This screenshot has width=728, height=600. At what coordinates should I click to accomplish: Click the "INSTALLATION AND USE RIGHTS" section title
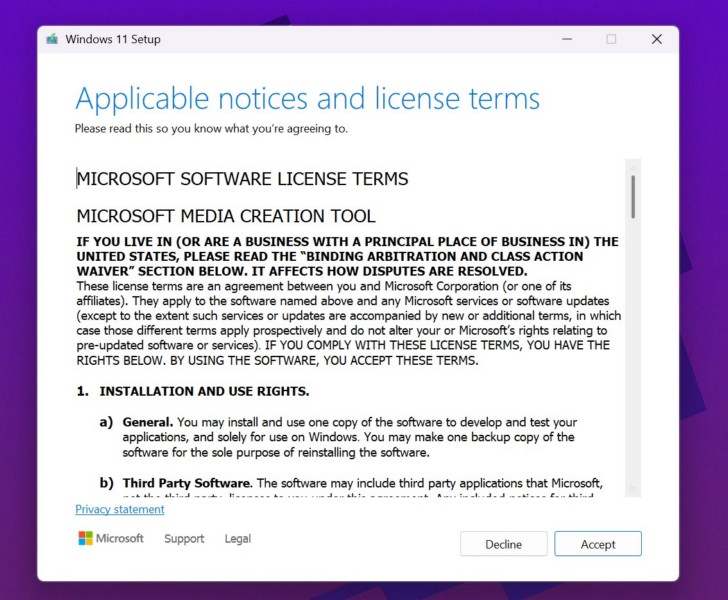click(x=204, y=391)
